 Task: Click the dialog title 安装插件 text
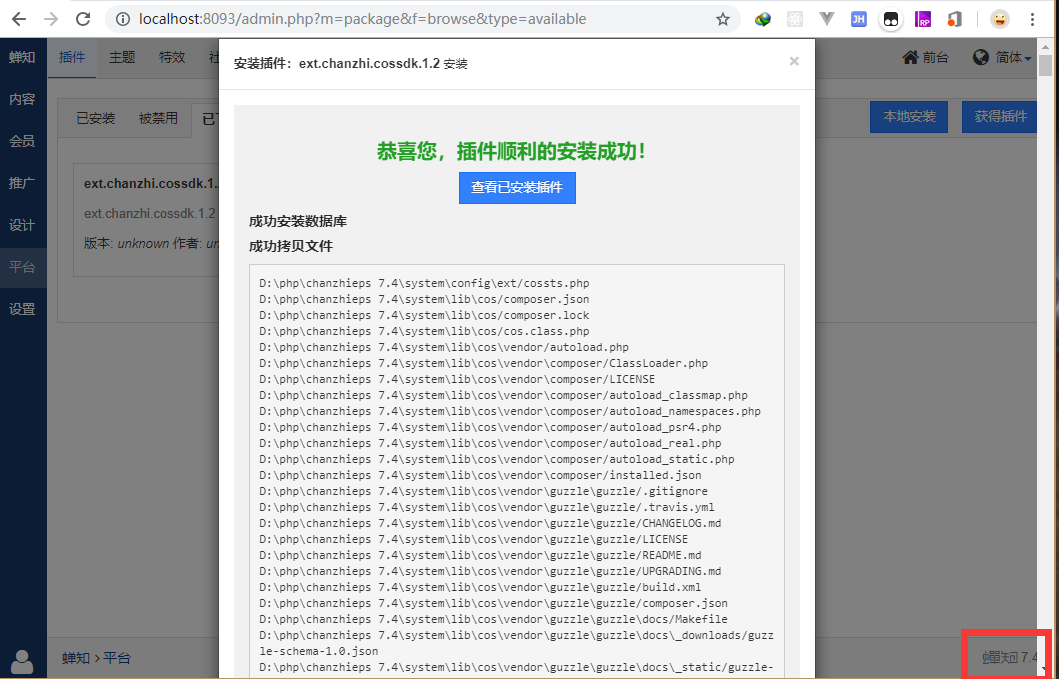[x=351, y=64]
